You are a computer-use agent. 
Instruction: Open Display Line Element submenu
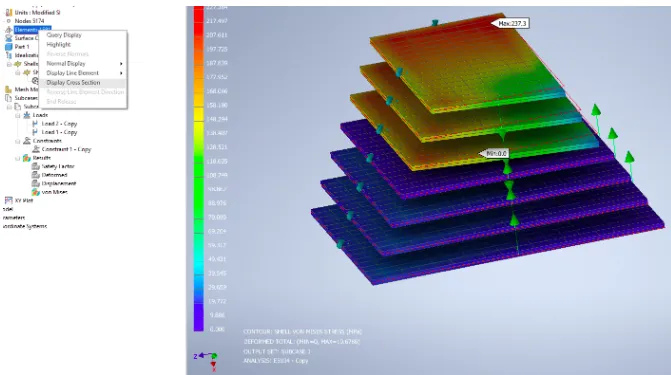[x=83, y=73]
